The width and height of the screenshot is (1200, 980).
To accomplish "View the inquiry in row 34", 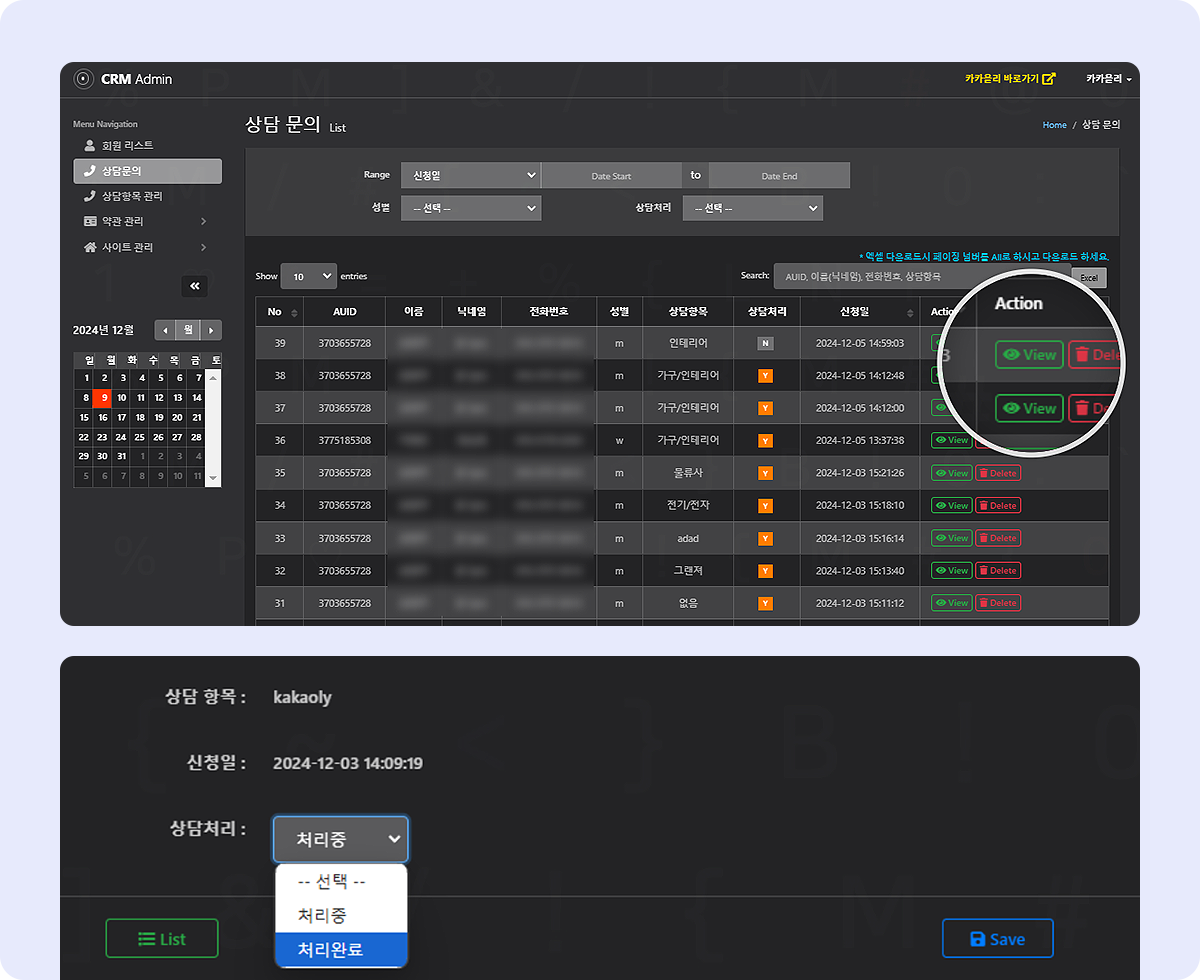I will [x=952, y=505].
